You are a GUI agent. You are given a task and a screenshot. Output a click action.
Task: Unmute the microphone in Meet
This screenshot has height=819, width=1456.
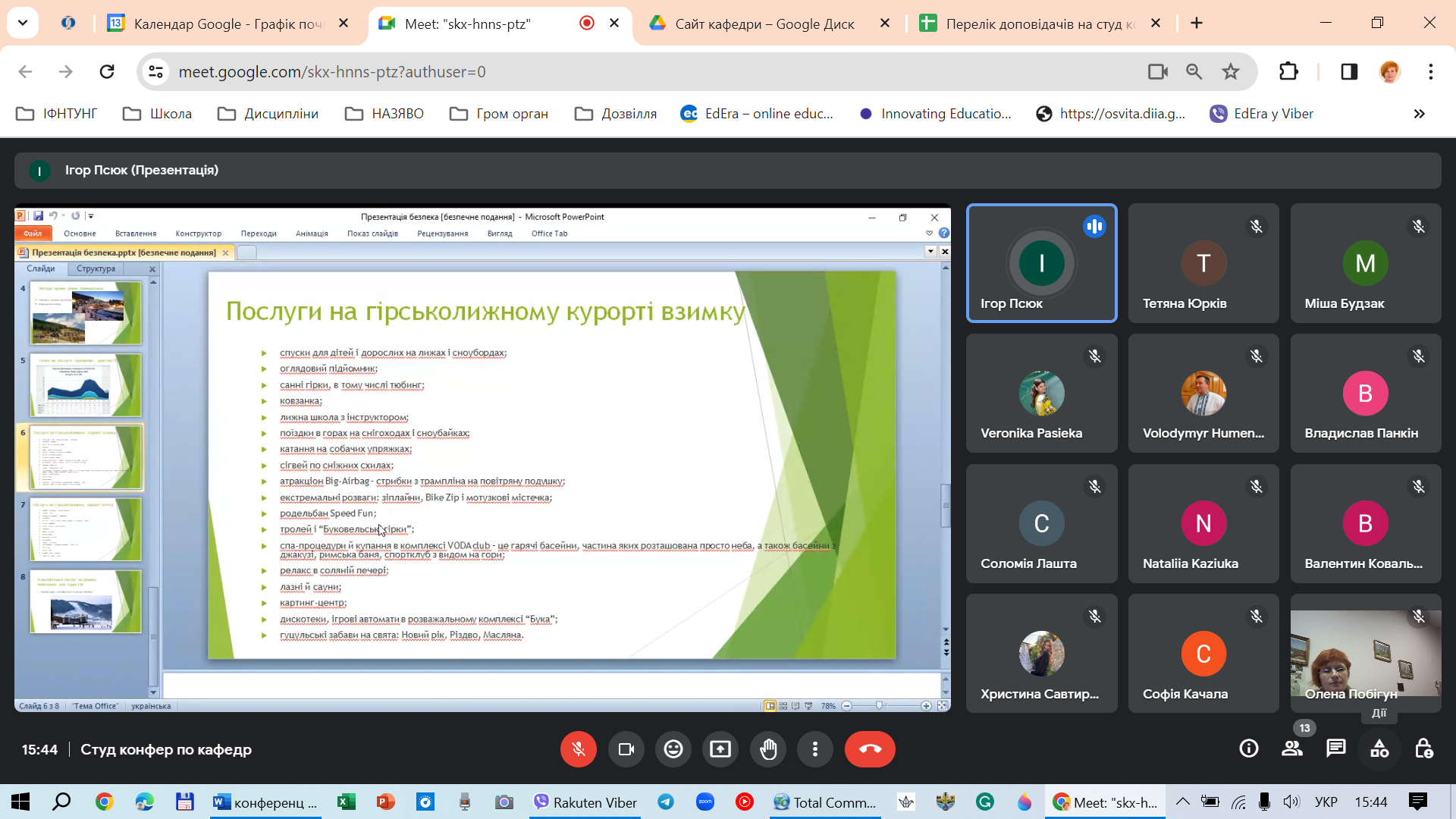[x=578, y=749]
